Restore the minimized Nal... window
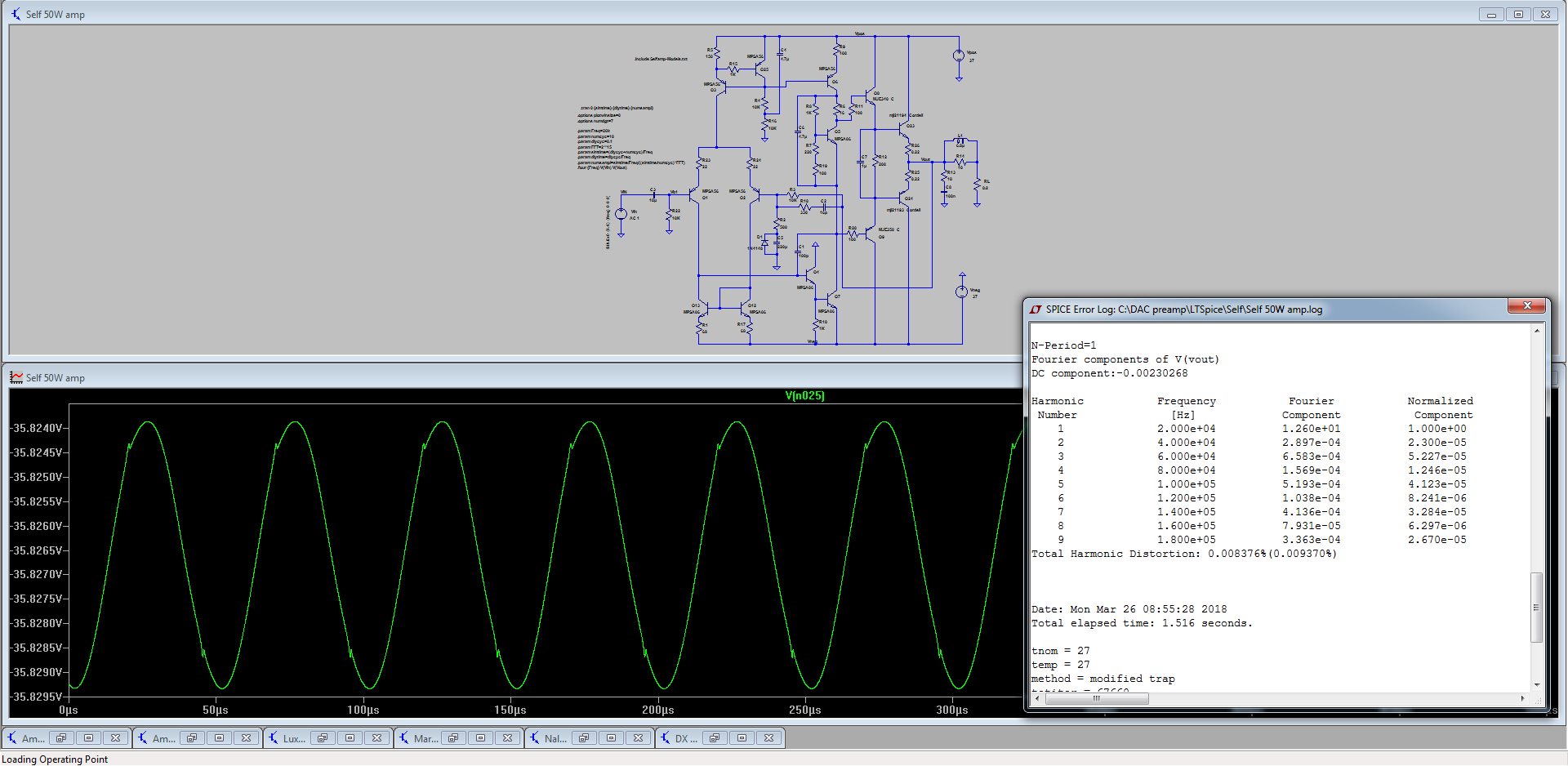This screenshot has width=1568, height=766. pos(584,738)
